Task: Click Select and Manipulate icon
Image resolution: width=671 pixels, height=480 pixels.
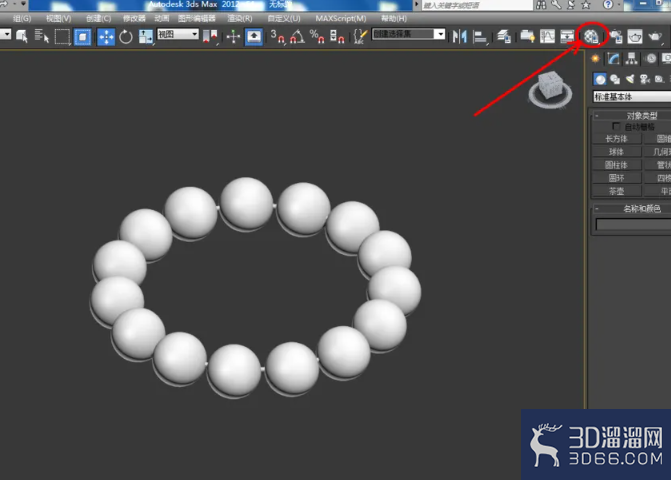Action: [233, 37]
